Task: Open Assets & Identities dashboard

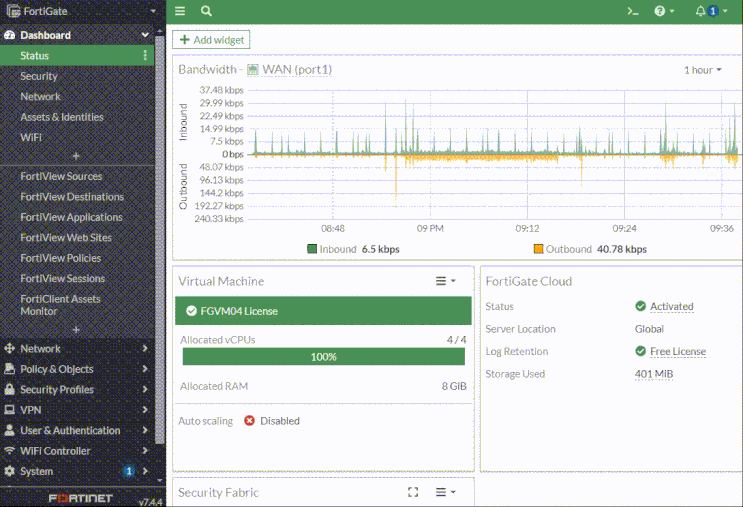Action: pyautogui.click(x=62, y=117)
